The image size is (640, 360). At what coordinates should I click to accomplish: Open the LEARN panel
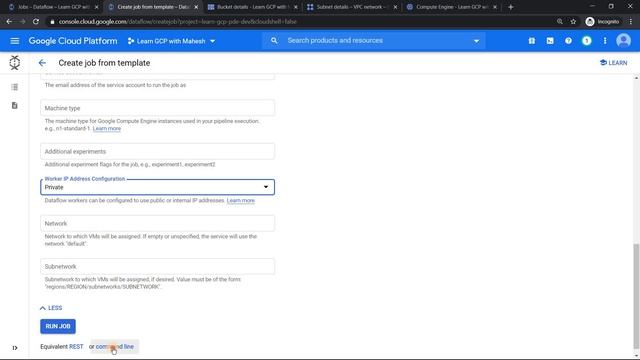(x=613, y=63)
